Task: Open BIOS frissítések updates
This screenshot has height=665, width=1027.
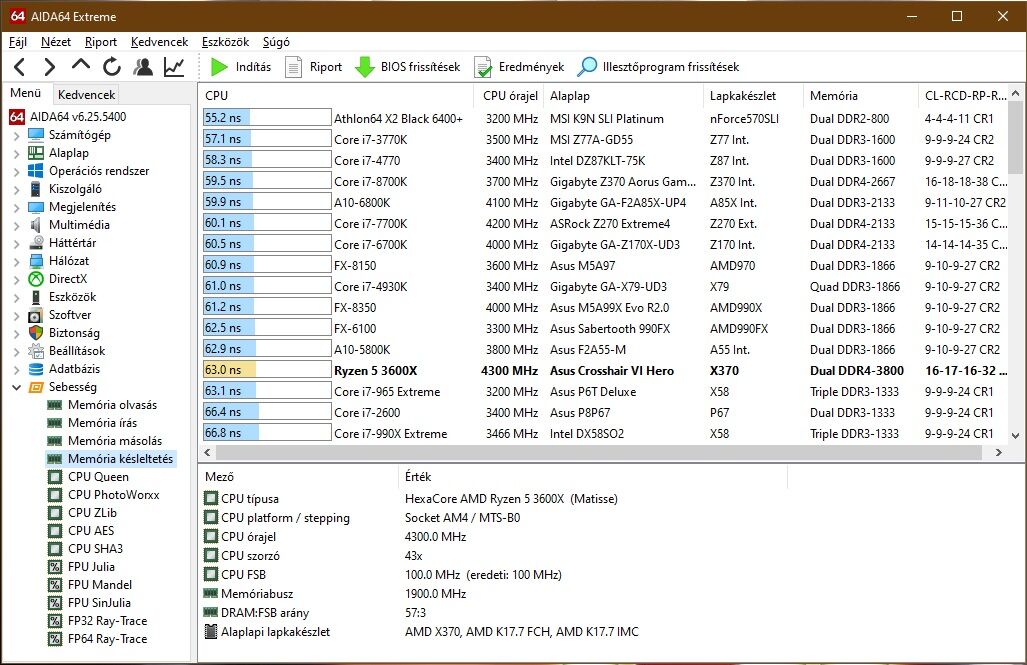Action: [x=407, y=67]
